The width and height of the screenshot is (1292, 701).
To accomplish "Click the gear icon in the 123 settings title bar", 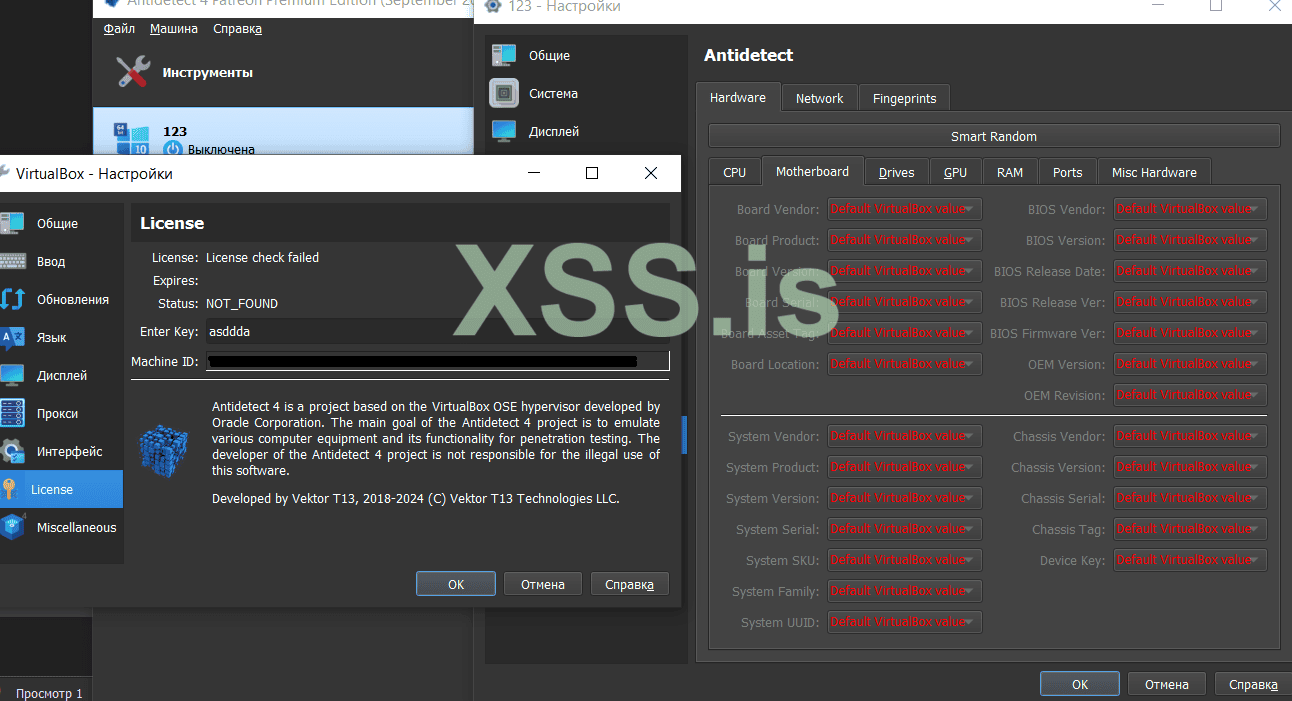I will [492, 6].
